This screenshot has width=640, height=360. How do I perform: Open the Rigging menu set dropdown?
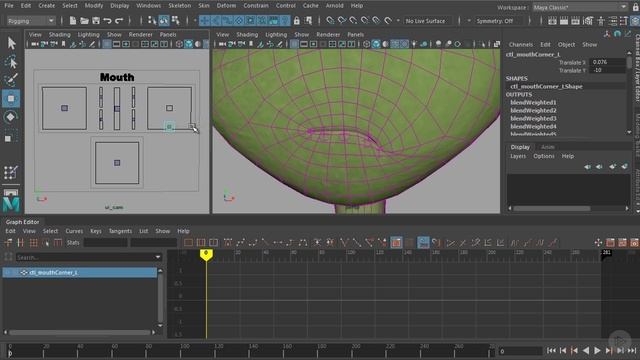31,21
